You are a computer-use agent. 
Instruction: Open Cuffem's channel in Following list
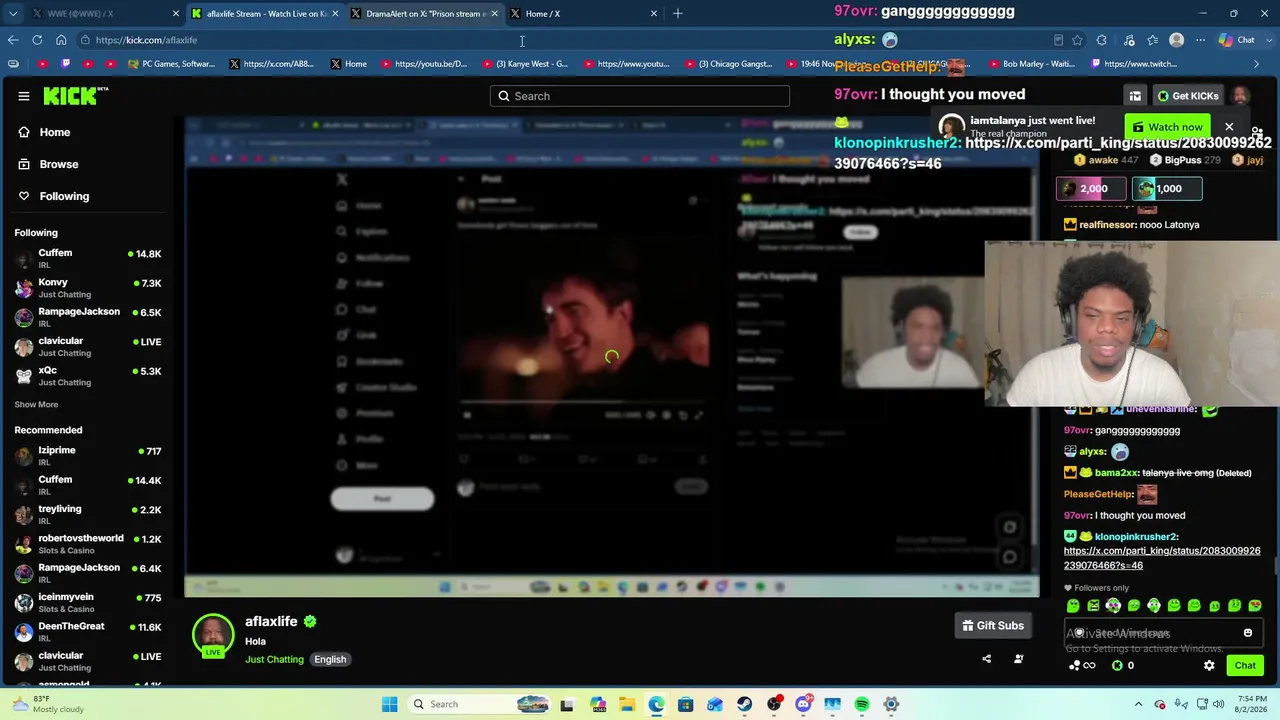[x=88, y=258]
